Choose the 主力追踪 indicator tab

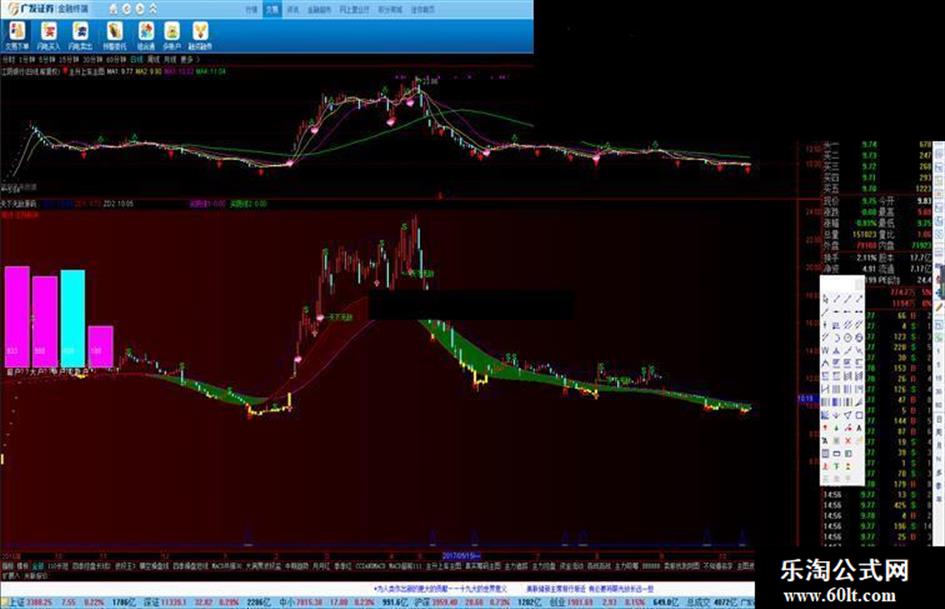pos(516,567)
